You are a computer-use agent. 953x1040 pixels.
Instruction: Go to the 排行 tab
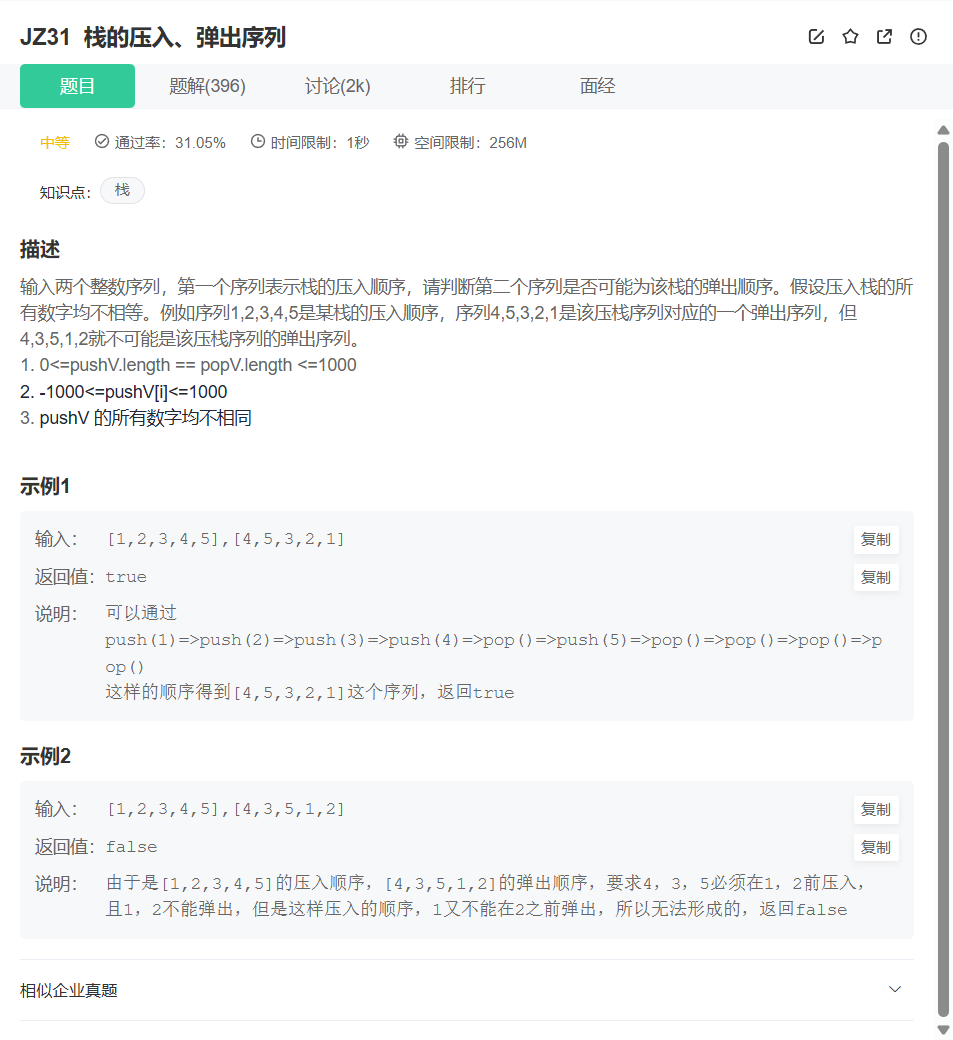click(x=468, y=86)
